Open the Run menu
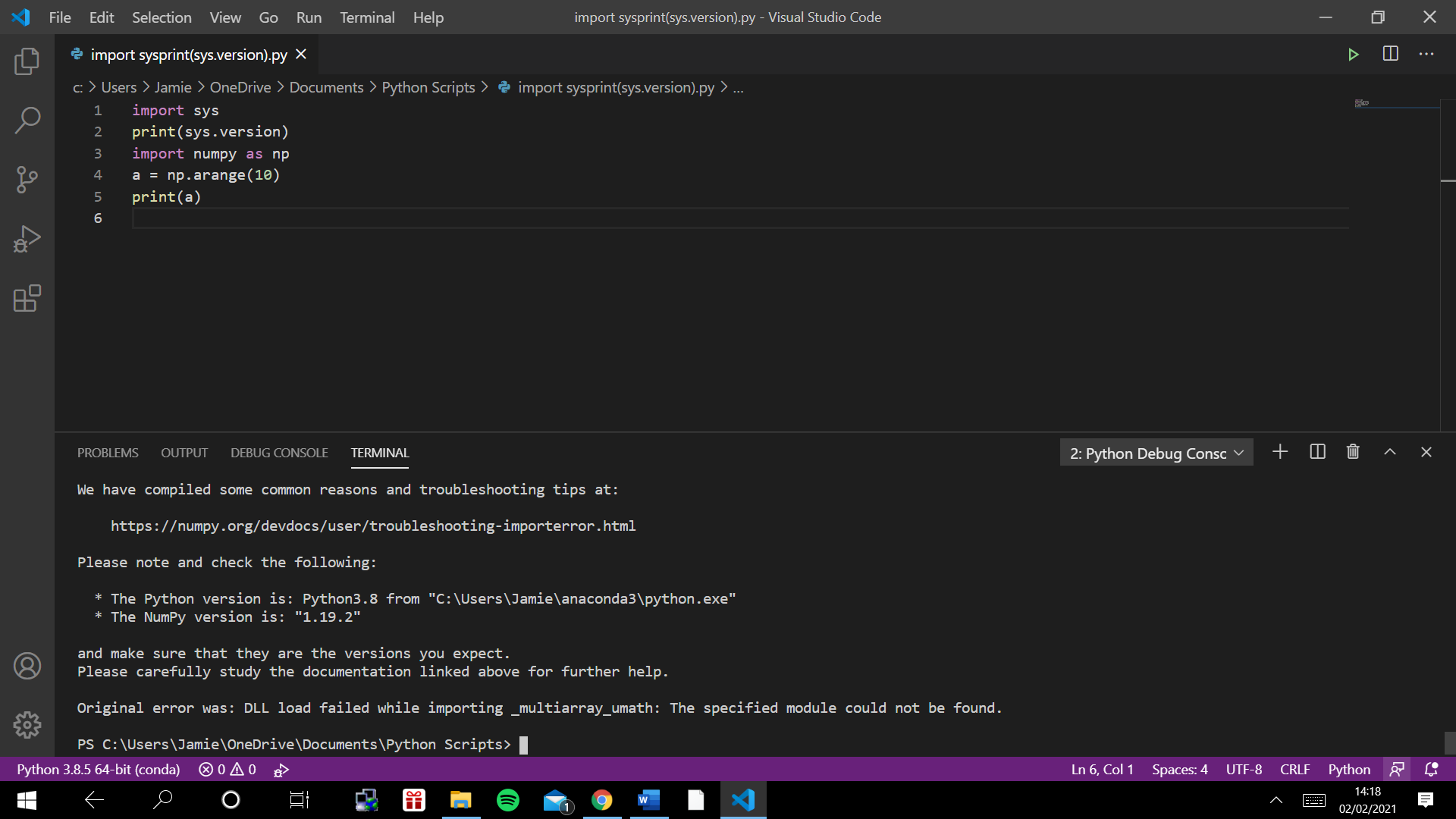This screenshot has width=1456, height=819. (x=309, y=17)
